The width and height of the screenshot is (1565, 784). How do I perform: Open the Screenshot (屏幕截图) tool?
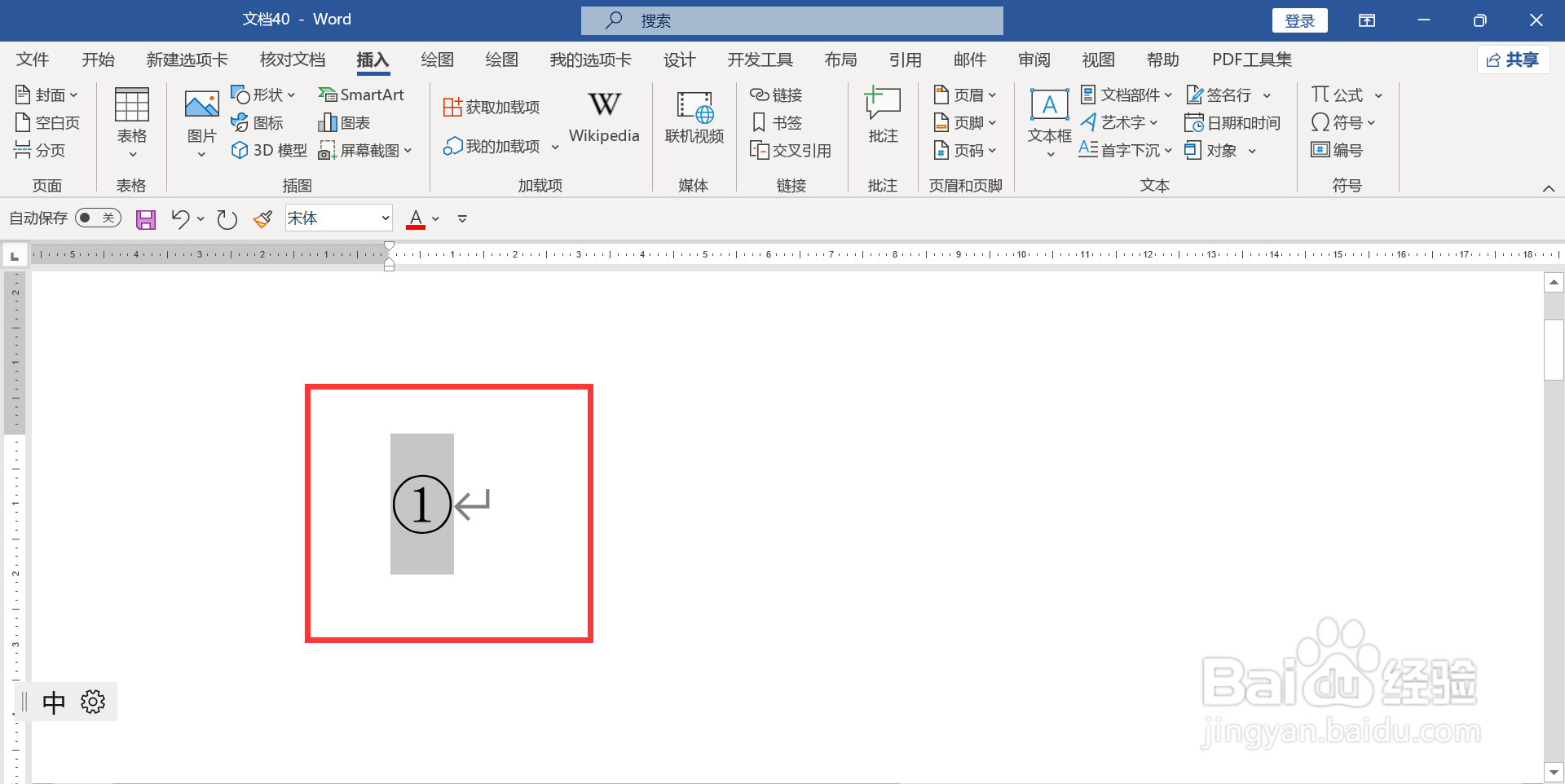click(365, 150)
